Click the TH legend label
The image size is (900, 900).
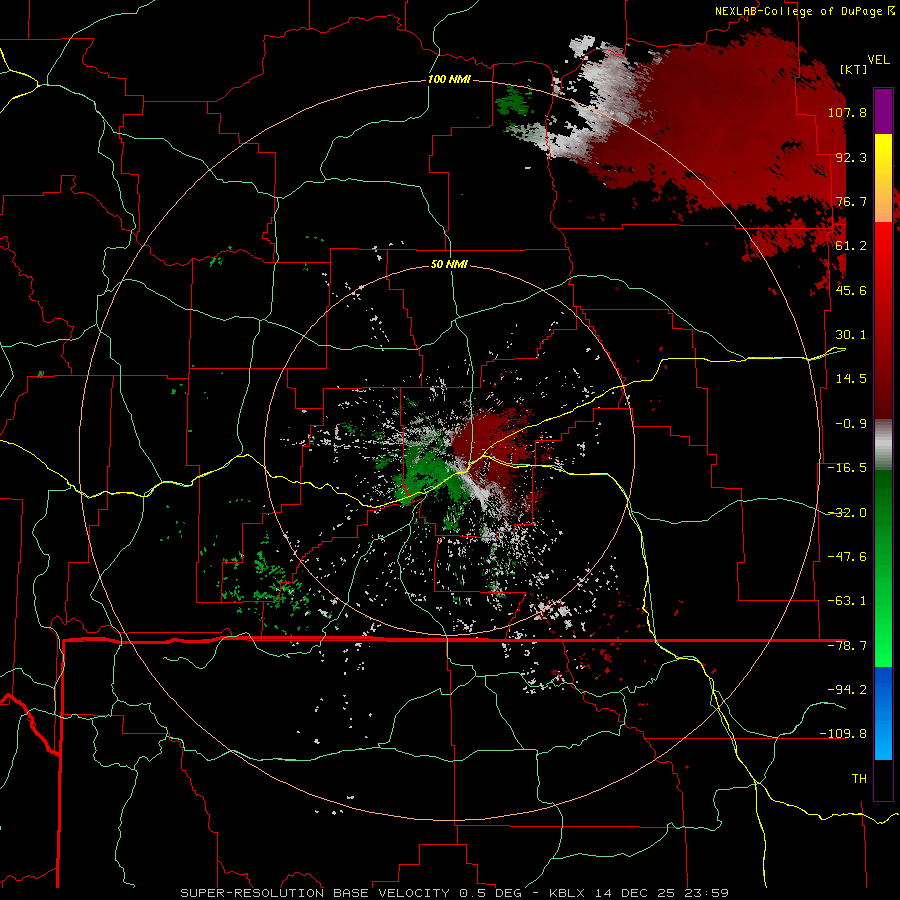click(859, 778)
